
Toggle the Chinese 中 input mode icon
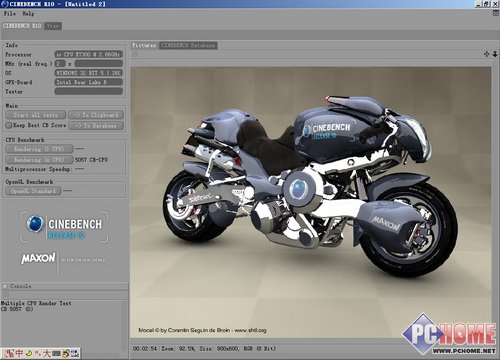pyautogui.click(x=19, y=353)
